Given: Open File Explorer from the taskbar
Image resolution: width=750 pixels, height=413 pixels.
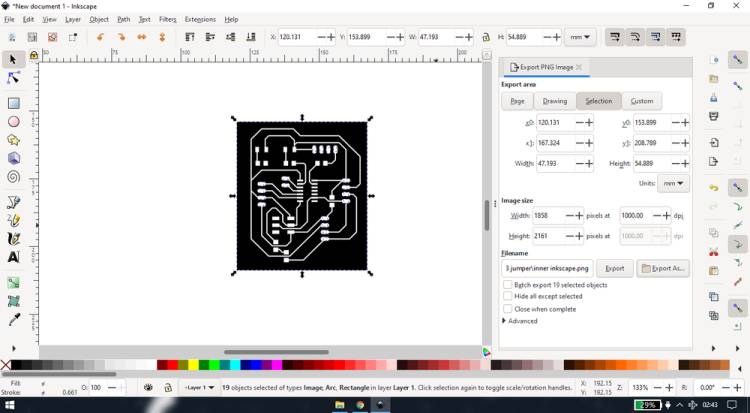Looking at the screenshot, I should (340, 405).
